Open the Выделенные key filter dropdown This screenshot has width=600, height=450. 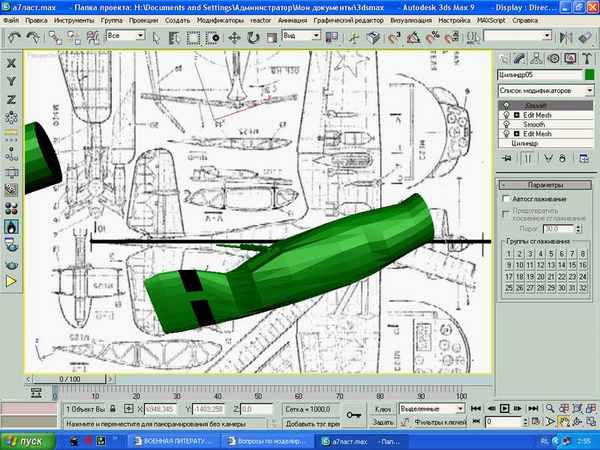(432, 409)
